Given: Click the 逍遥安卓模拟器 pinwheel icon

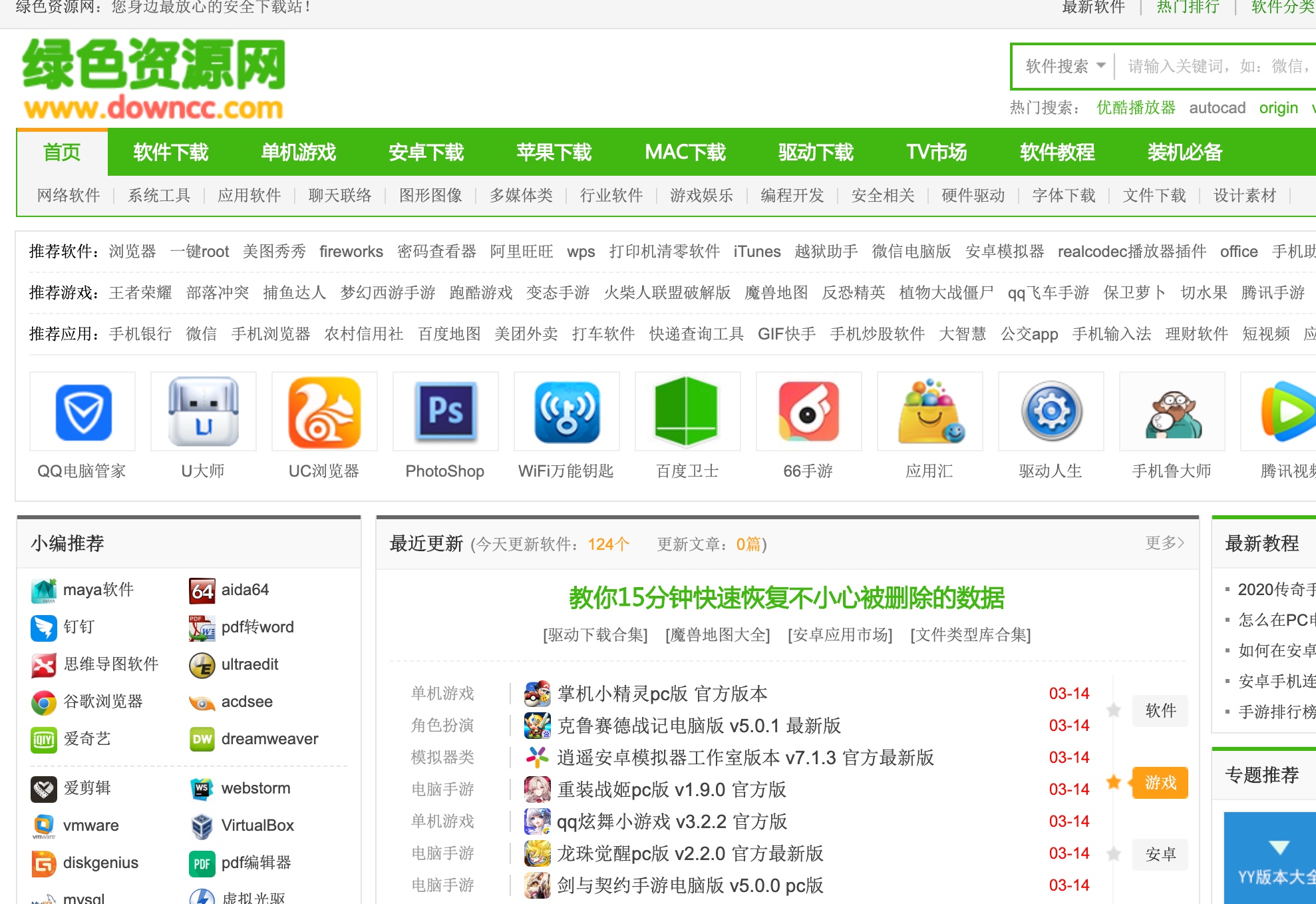Looking at the screenshot, I should point(538,758).
